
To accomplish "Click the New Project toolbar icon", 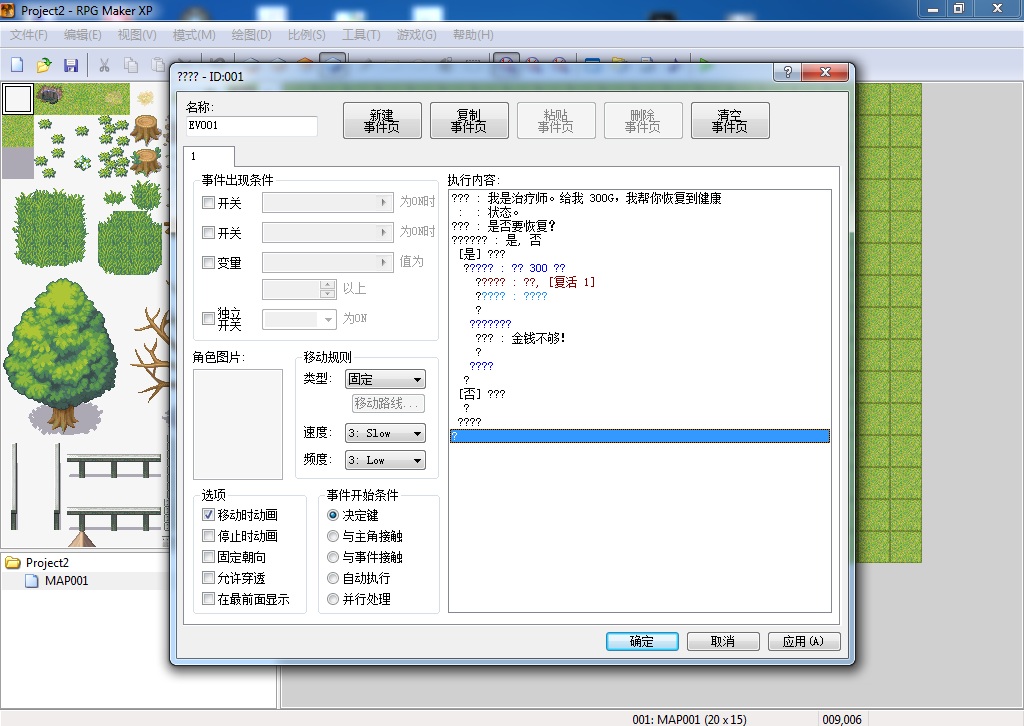I will [x=18, y=65].
